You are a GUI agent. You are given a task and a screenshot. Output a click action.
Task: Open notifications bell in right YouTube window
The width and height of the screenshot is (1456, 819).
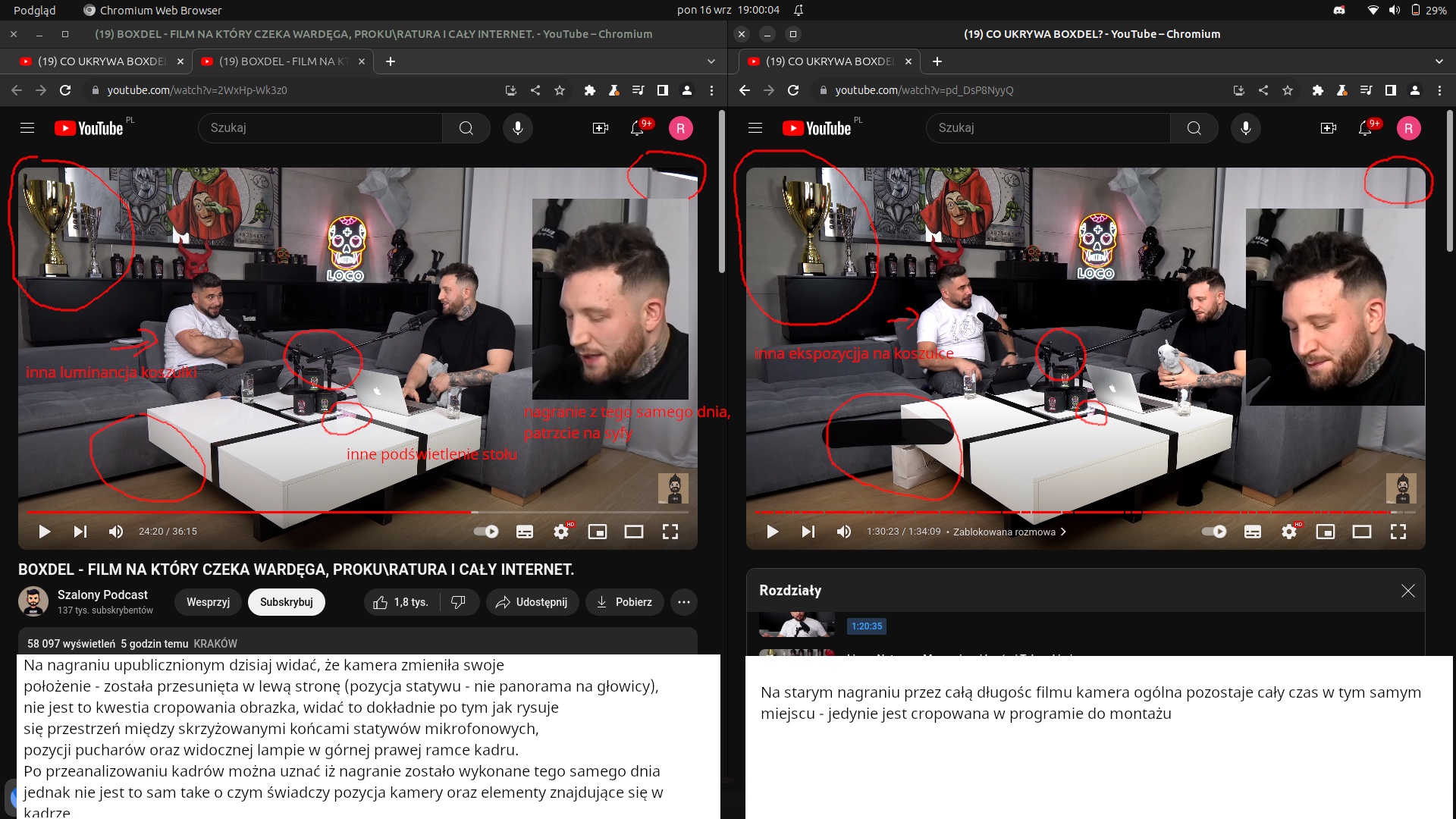[x=1365, y=128]
